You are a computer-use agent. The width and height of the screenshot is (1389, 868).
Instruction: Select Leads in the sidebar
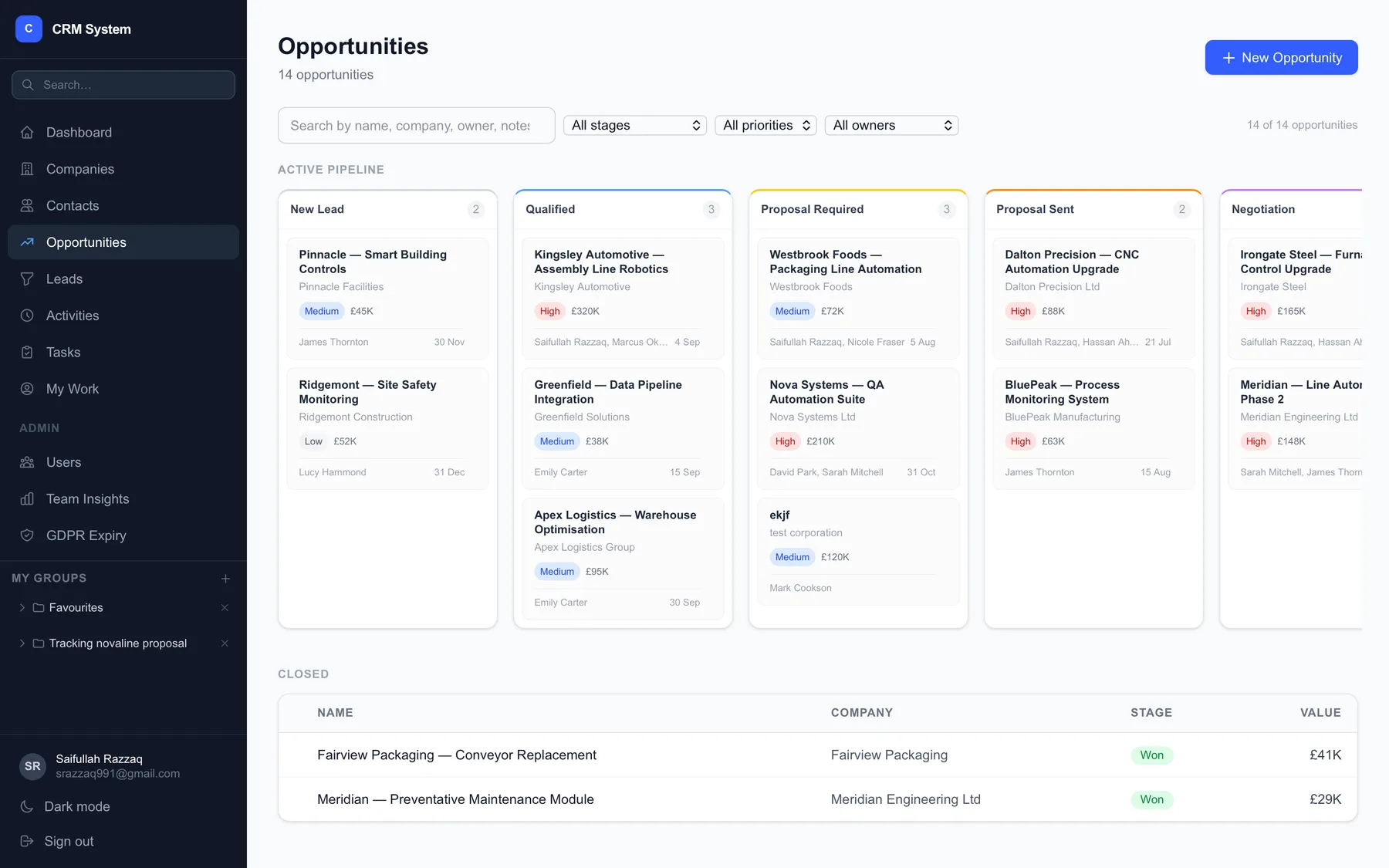pos(123,279)
